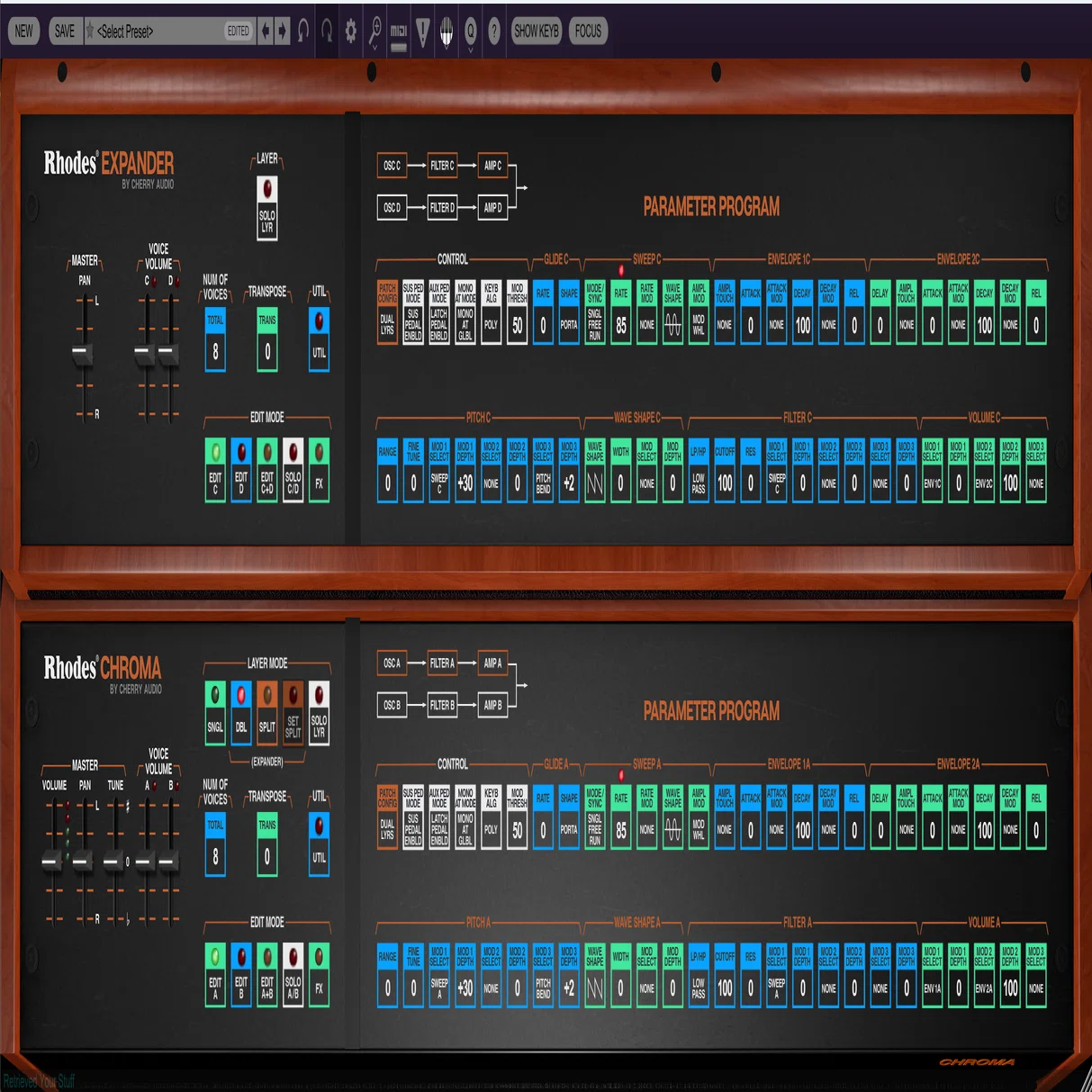Click the exclamation panic icon
Viewport: 1092px width, 1092px height.
[x=422, y=32]
